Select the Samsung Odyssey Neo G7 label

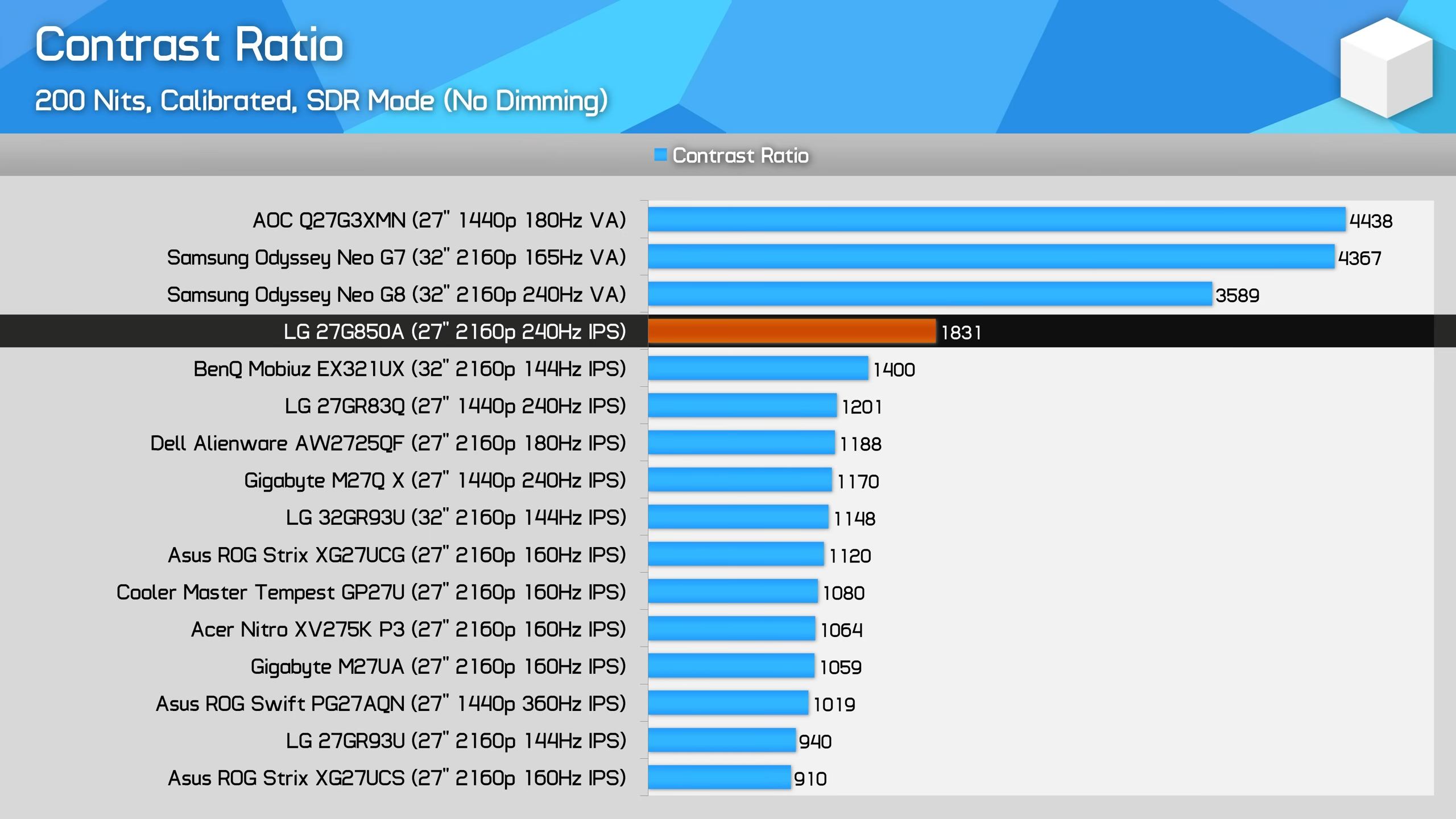click(x=396, y=258)
